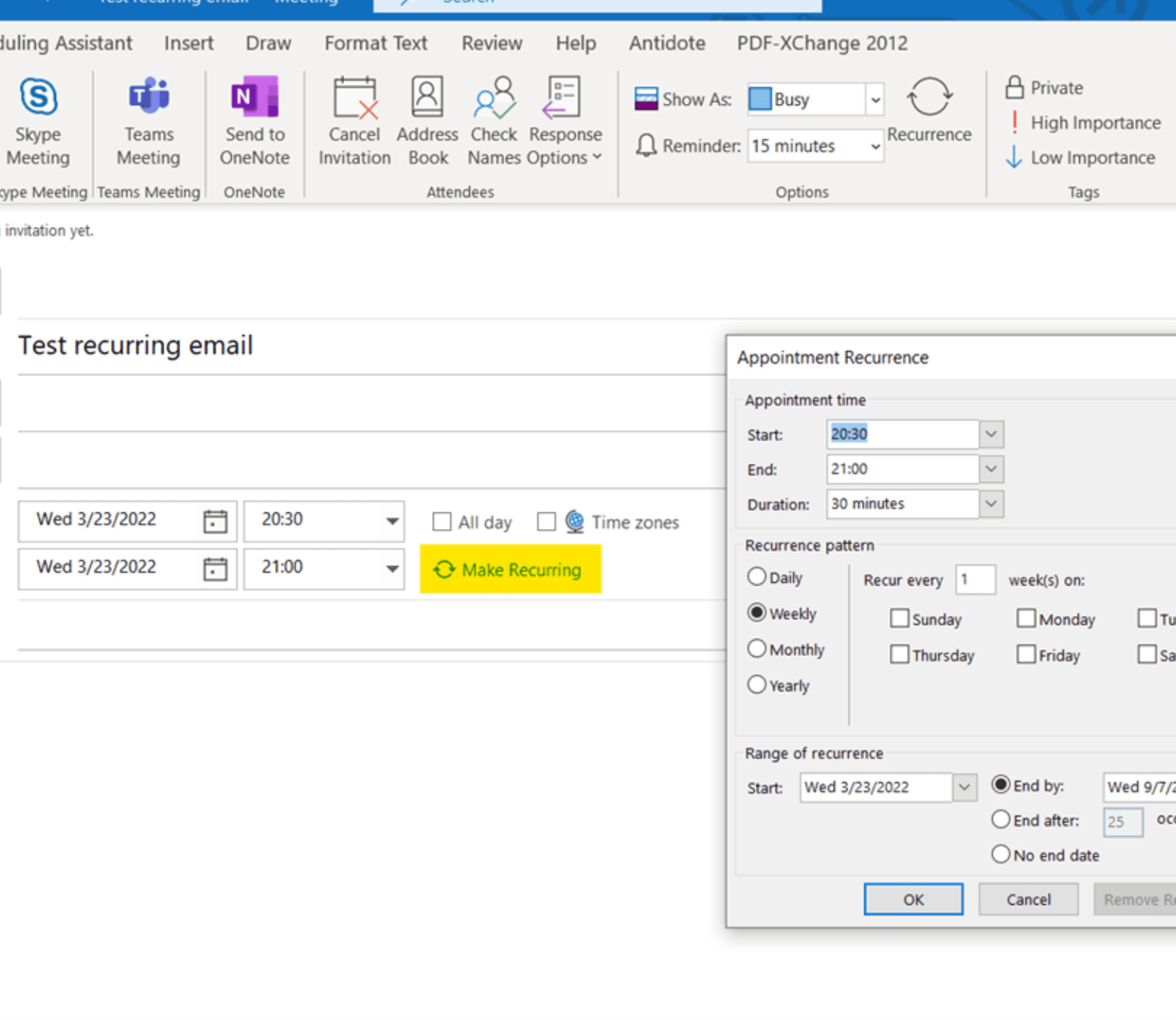Choose End by range option
Viewport: 1176px width, 1020px height.
coord(1000,785)
